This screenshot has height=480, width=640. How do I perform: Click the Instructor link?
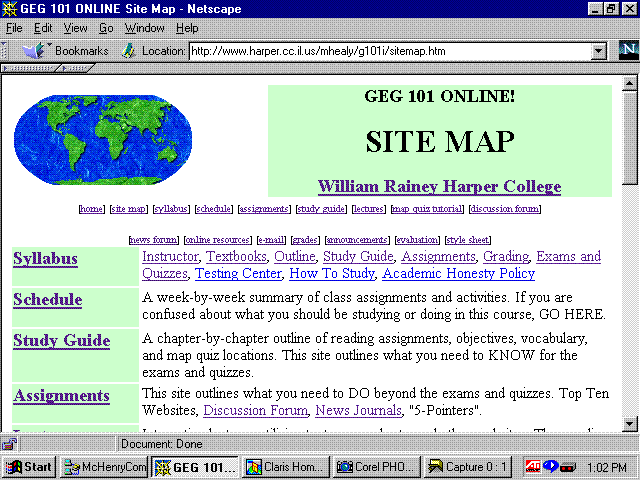170,257
